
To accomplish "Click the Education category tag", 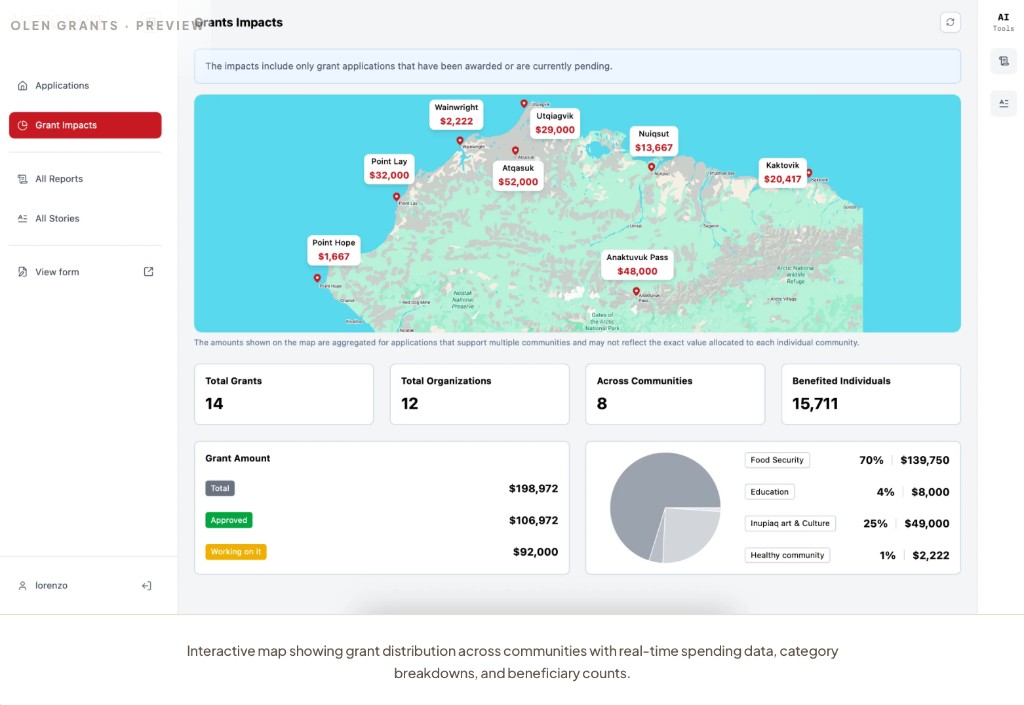I will click(x=769, y=492).
